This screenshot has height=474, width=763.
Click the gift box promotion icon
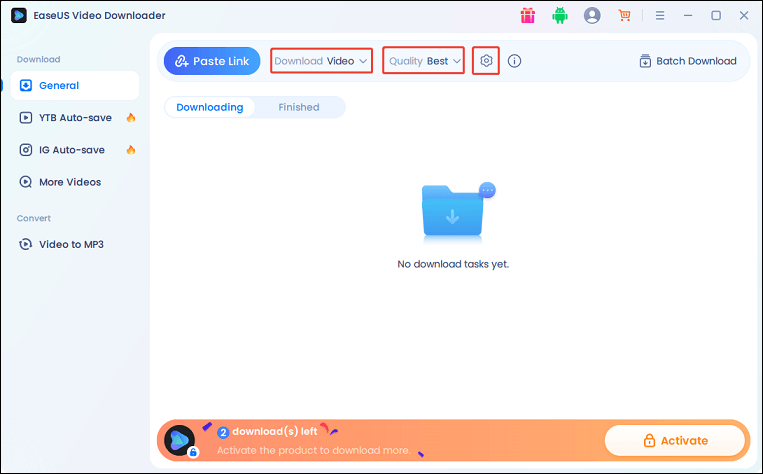pyautogui.click(x=527, y=16)
